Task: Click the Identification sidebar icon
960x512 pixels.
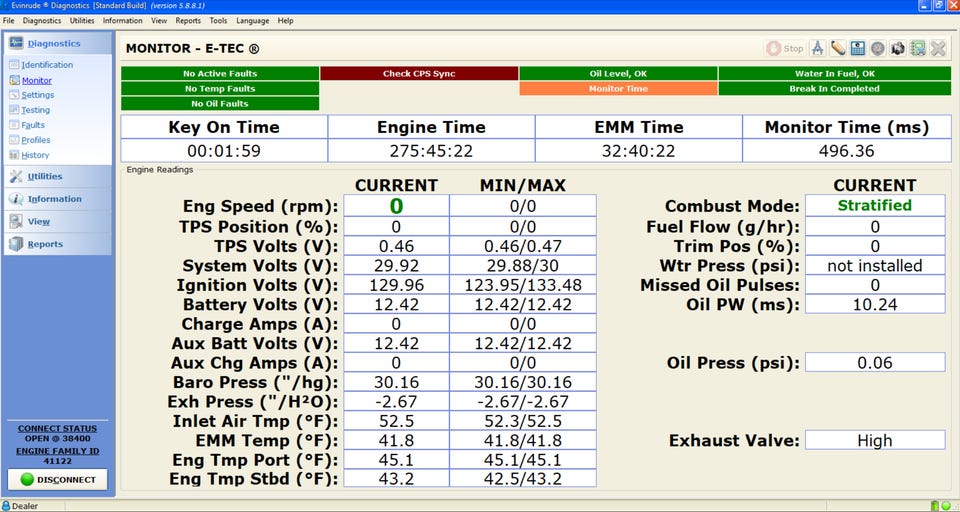Action: click(x=14, y=65)
